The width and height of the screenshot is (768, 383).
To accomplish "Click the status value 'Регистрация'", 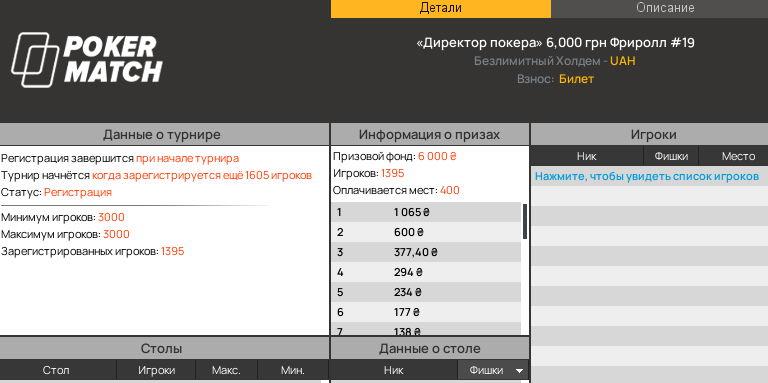I will tap(78, 192).
